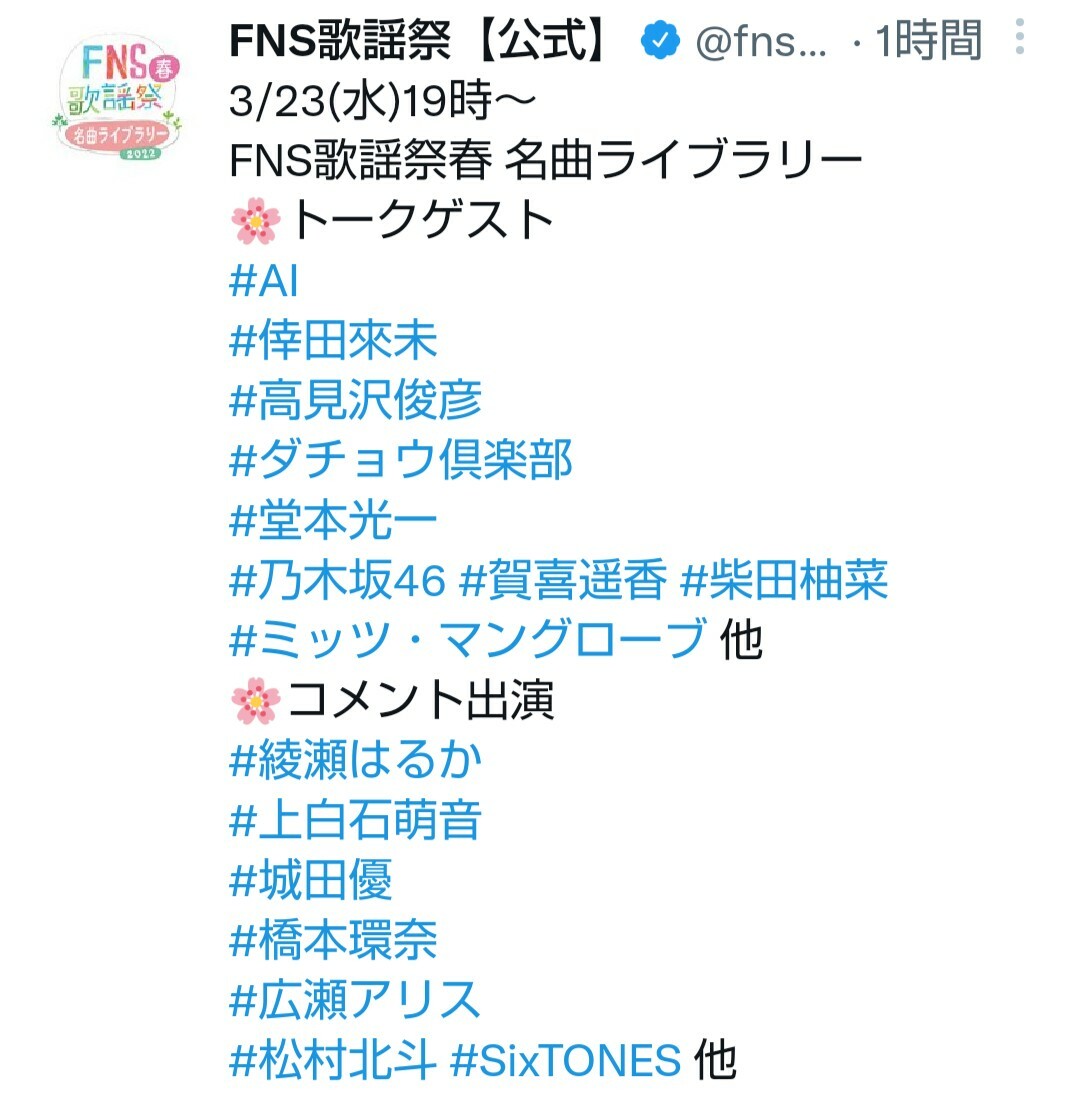This screenshot has width=1080, height=1111.
Task: Open the tweet's three-dot more menu
Action: [1020, 37]
